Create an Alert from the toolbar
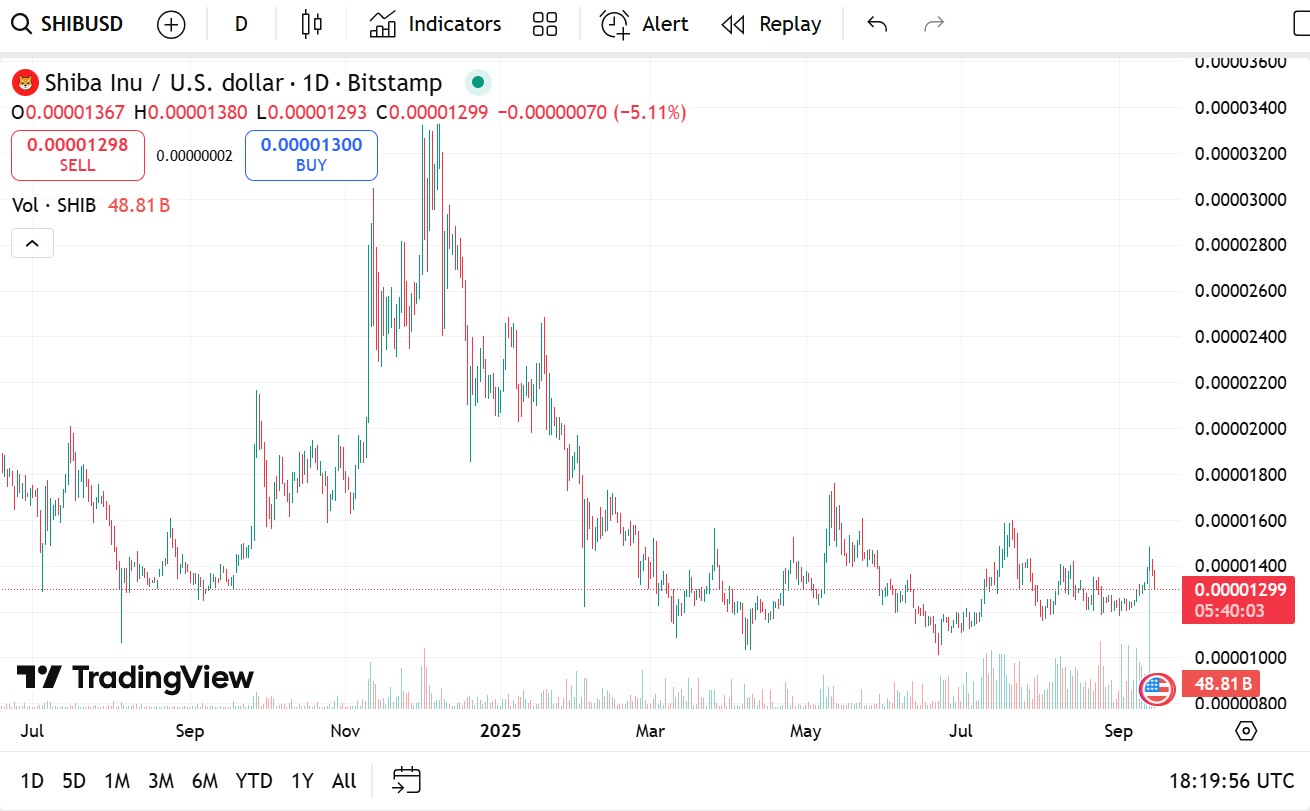Screen dimensions: 1310x811 click(644, 24)
